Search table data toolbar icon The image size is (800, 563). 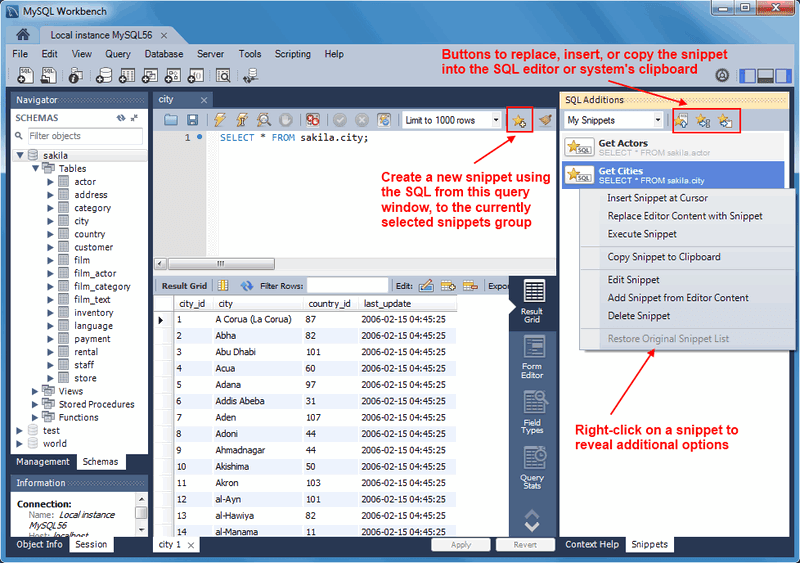click(x=223, y=76)
